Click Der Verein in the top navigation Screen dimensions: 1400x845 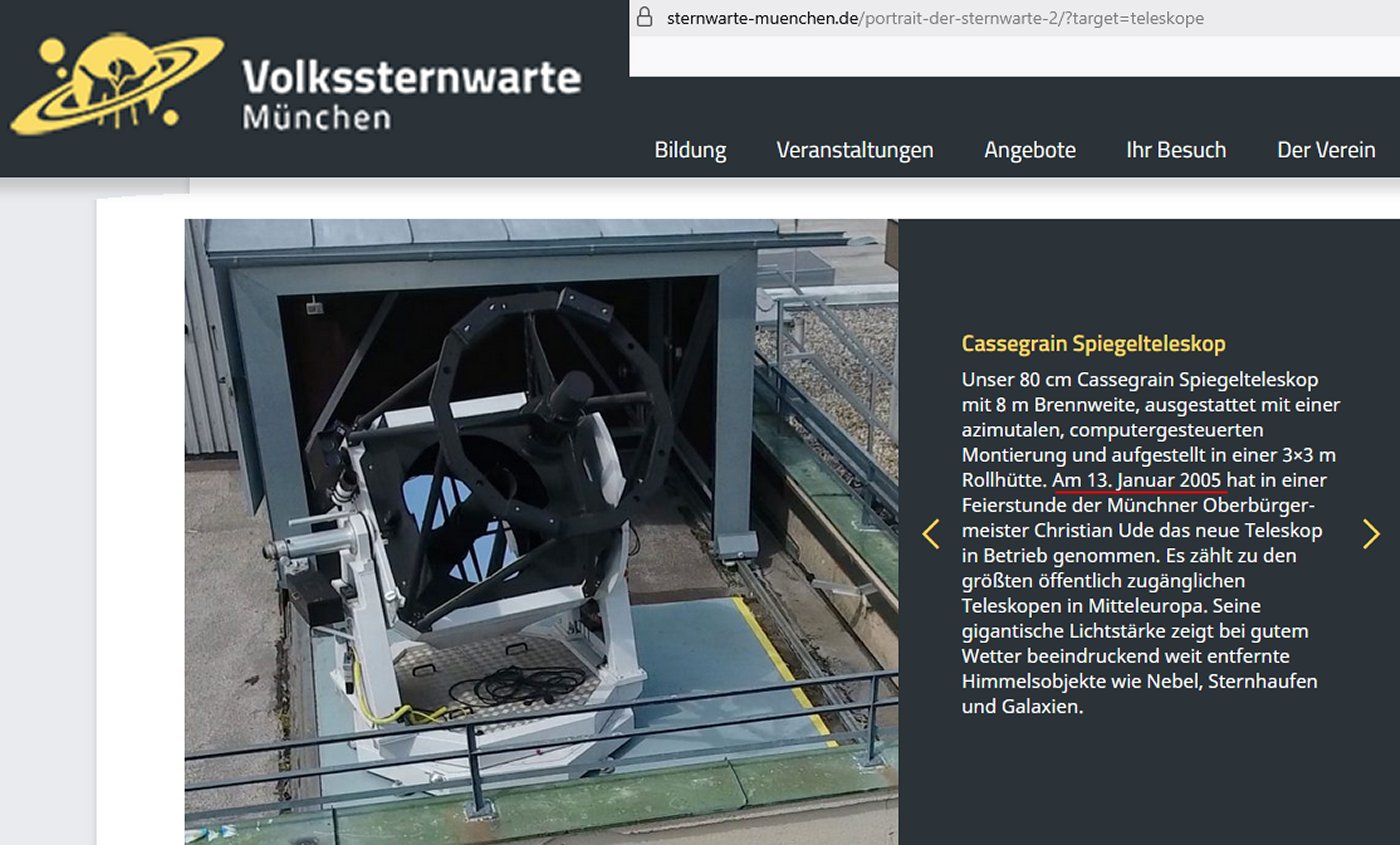coord(1325,150)
